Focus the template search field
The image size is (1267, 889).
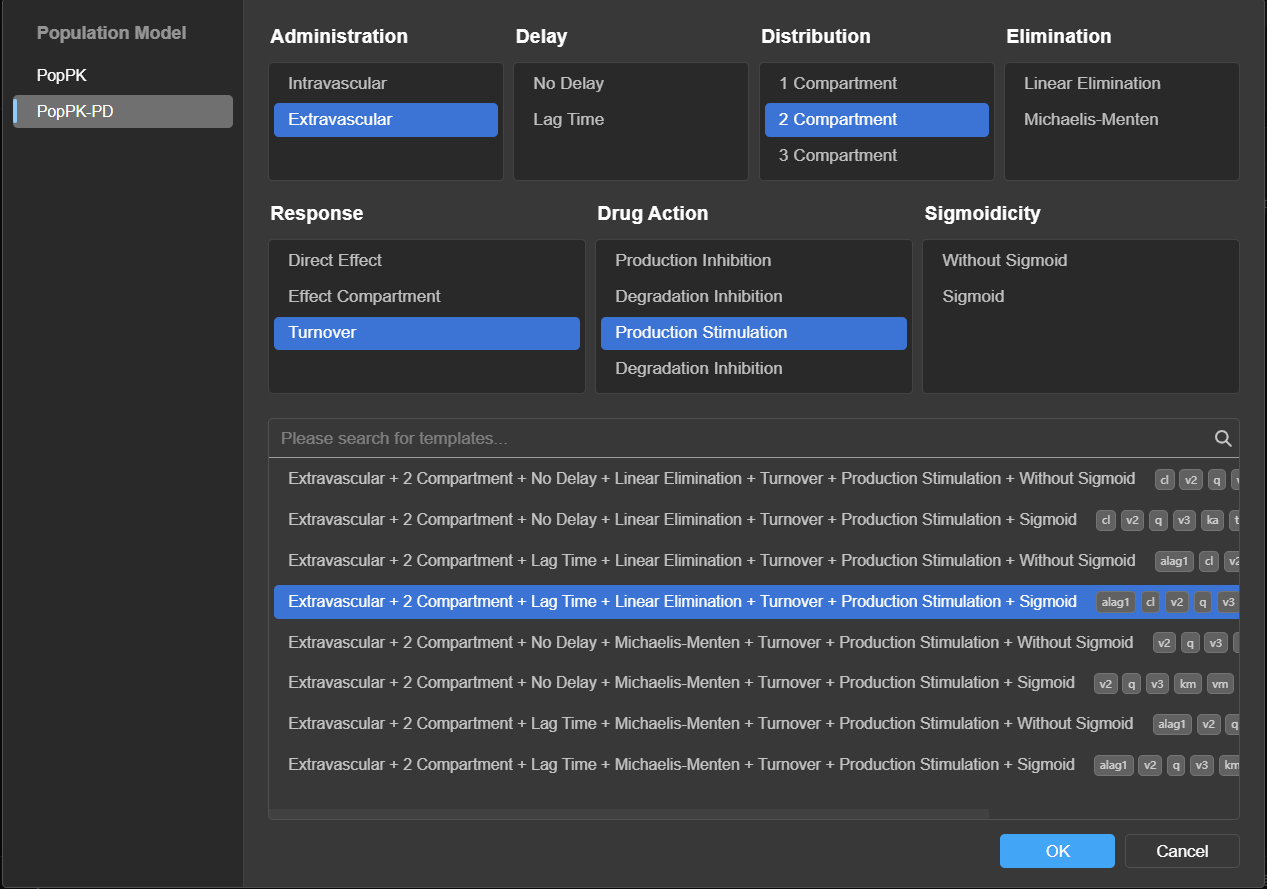(x=741, y=438)
